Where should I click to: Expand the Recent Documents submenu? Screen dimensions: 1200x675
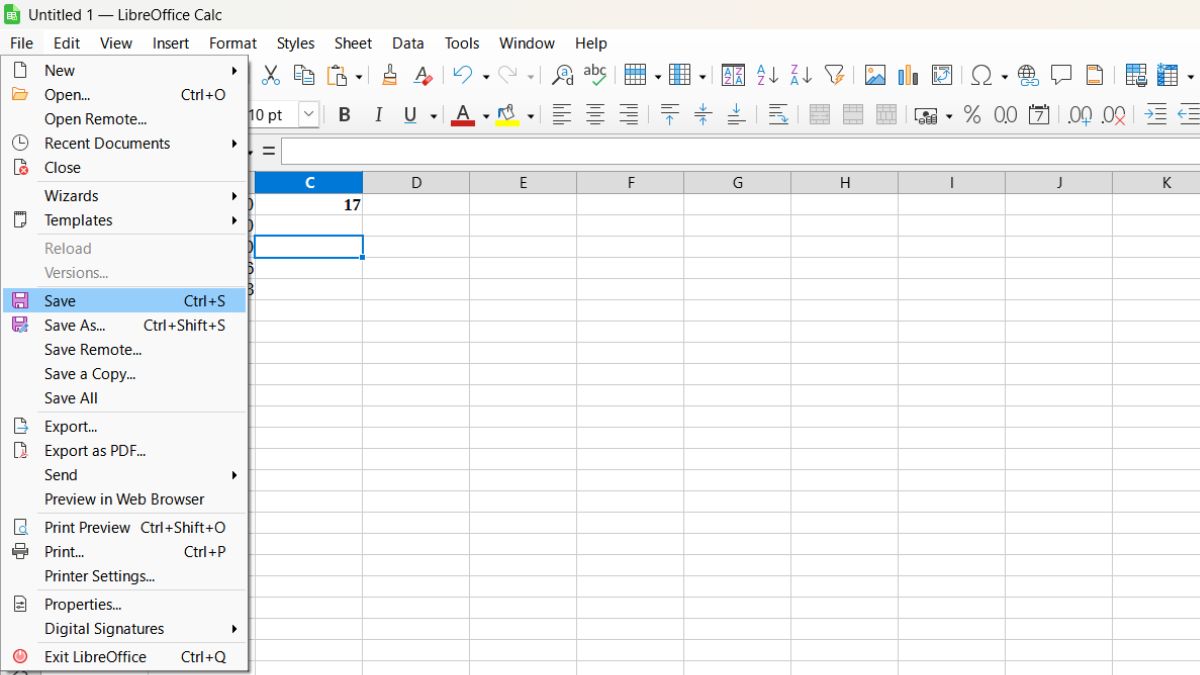[x=125, y=143]
